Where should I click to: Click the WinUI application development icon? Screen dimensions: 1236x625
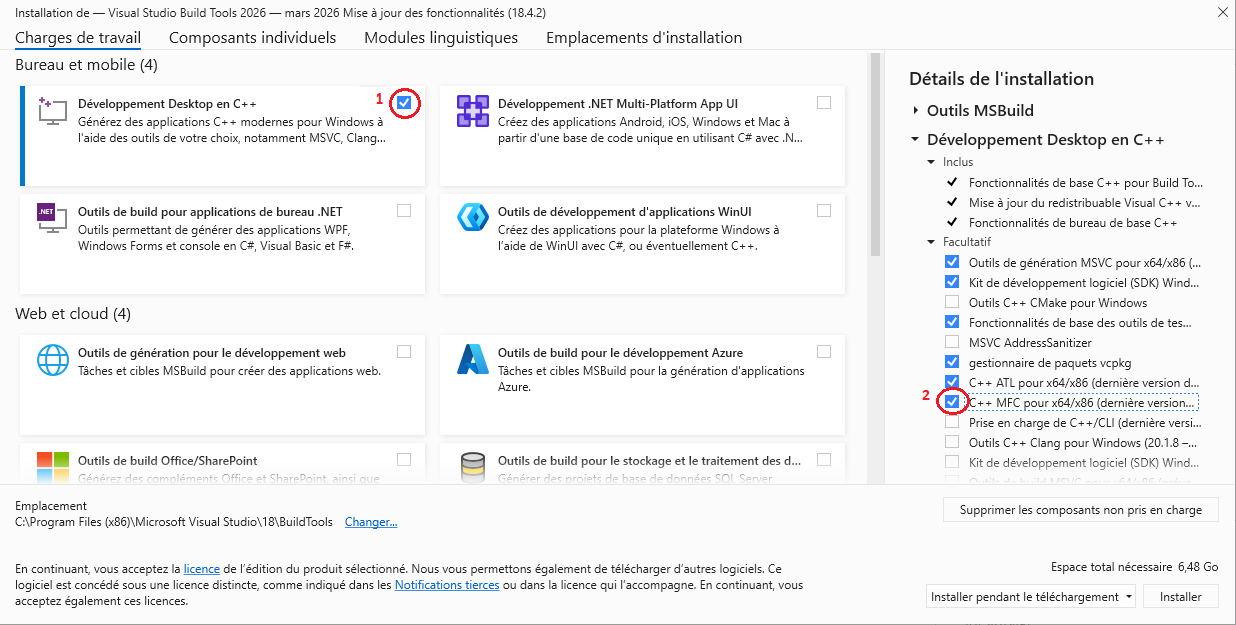coord(472,218)
